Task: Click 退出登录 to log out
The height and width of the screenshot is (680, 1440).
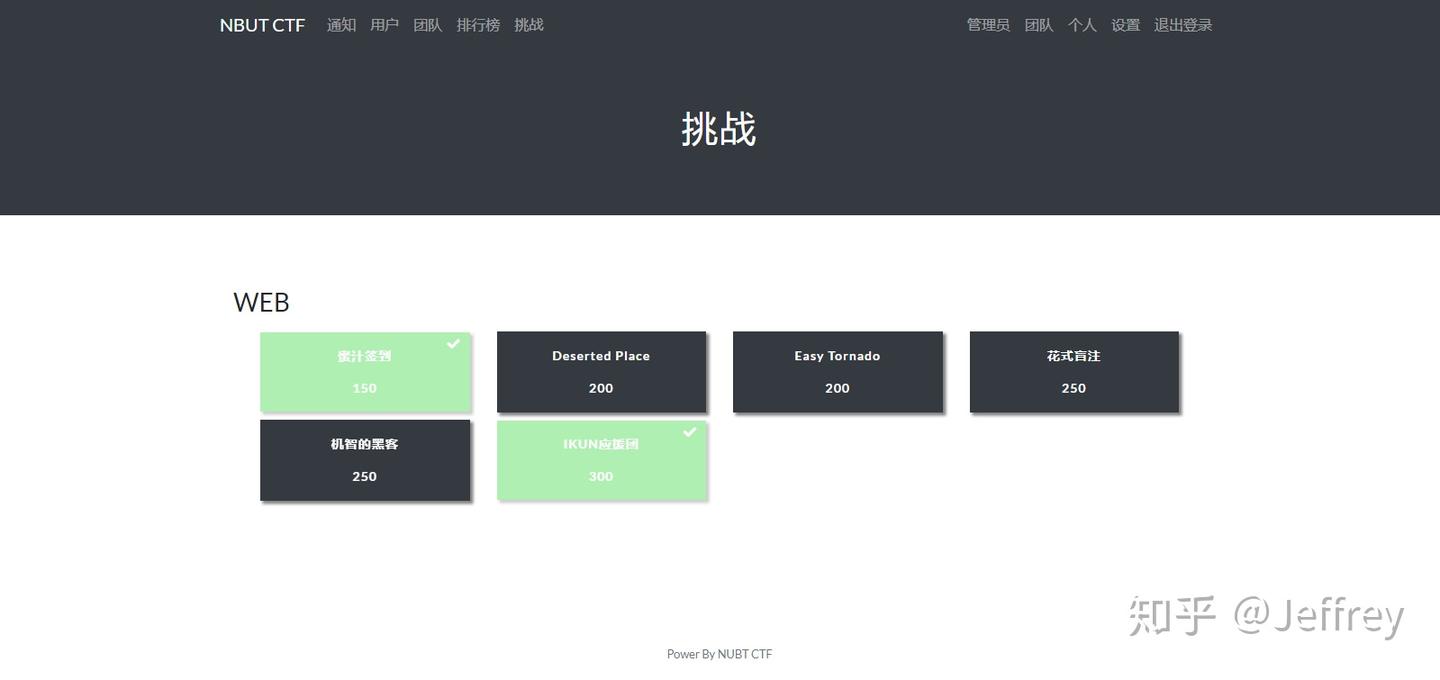Action: pos(1183,24)
